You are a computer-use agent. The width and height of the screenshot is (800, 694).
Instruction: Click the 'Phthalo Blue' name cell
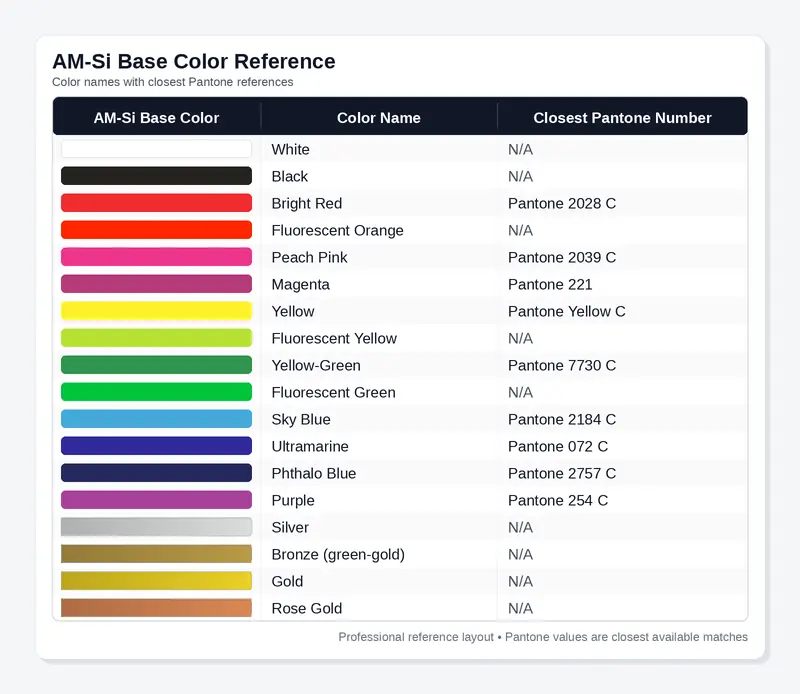click(x=314, y=474)
